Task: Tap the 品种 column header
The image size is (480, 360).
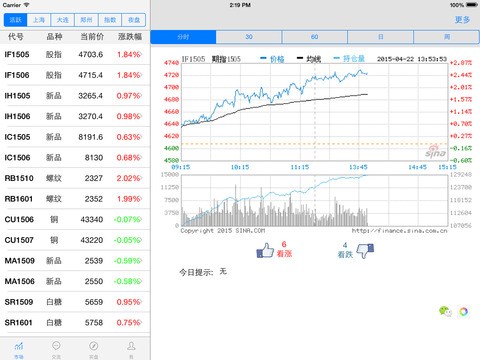Action: [x=54, y=36]
